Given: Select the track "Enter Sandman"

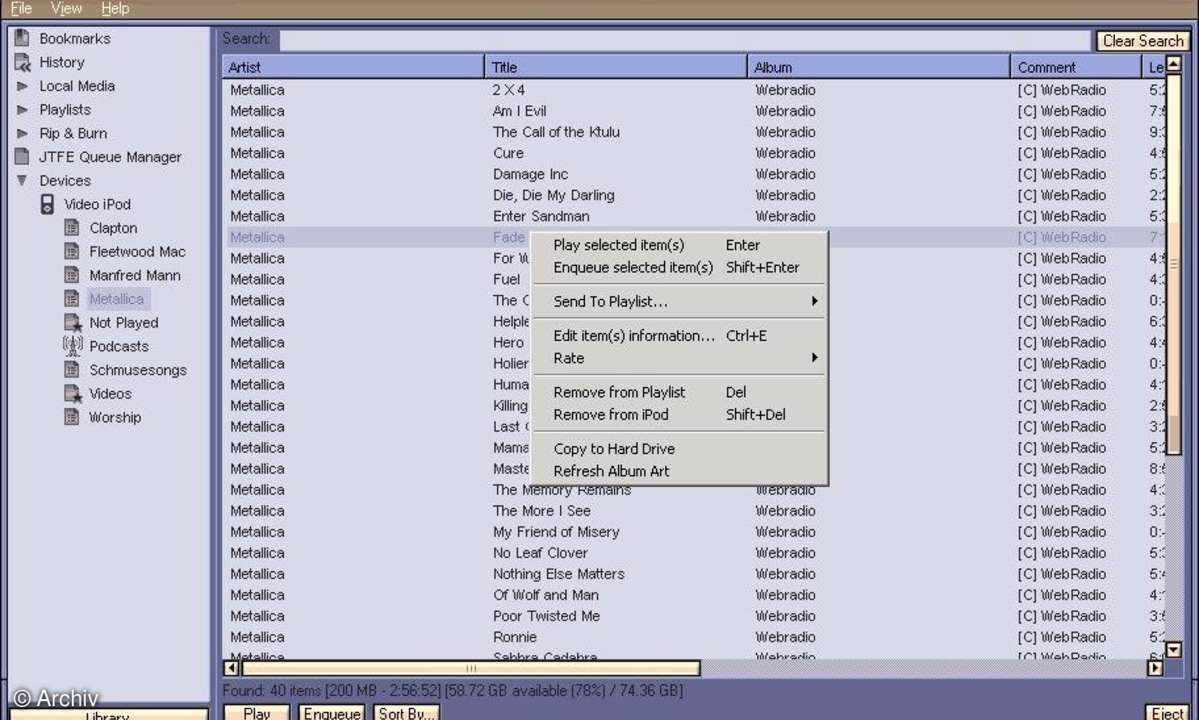Looking at the screenshot, I should coord(541,216).
